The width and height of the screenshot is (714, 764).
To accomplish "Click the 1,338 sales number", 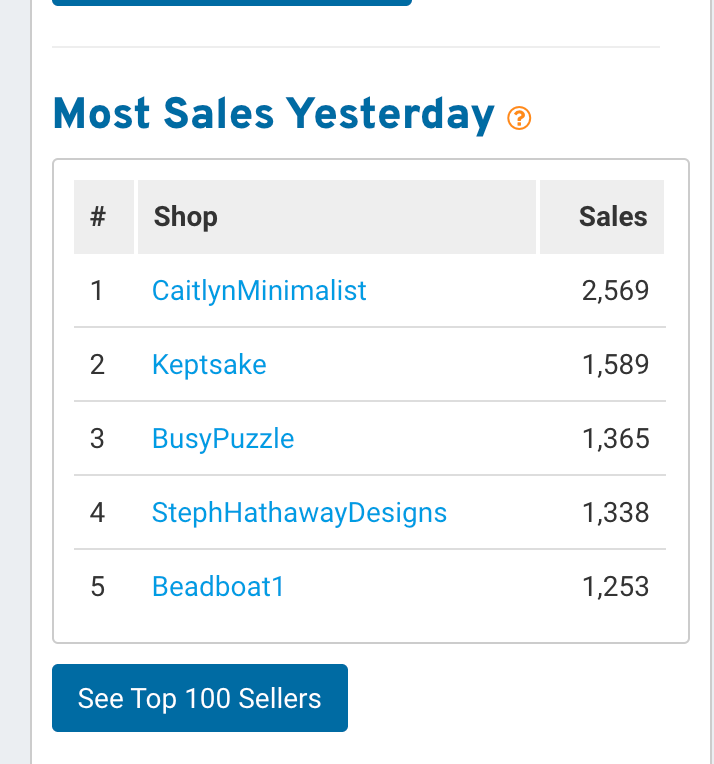I will 616,513.
